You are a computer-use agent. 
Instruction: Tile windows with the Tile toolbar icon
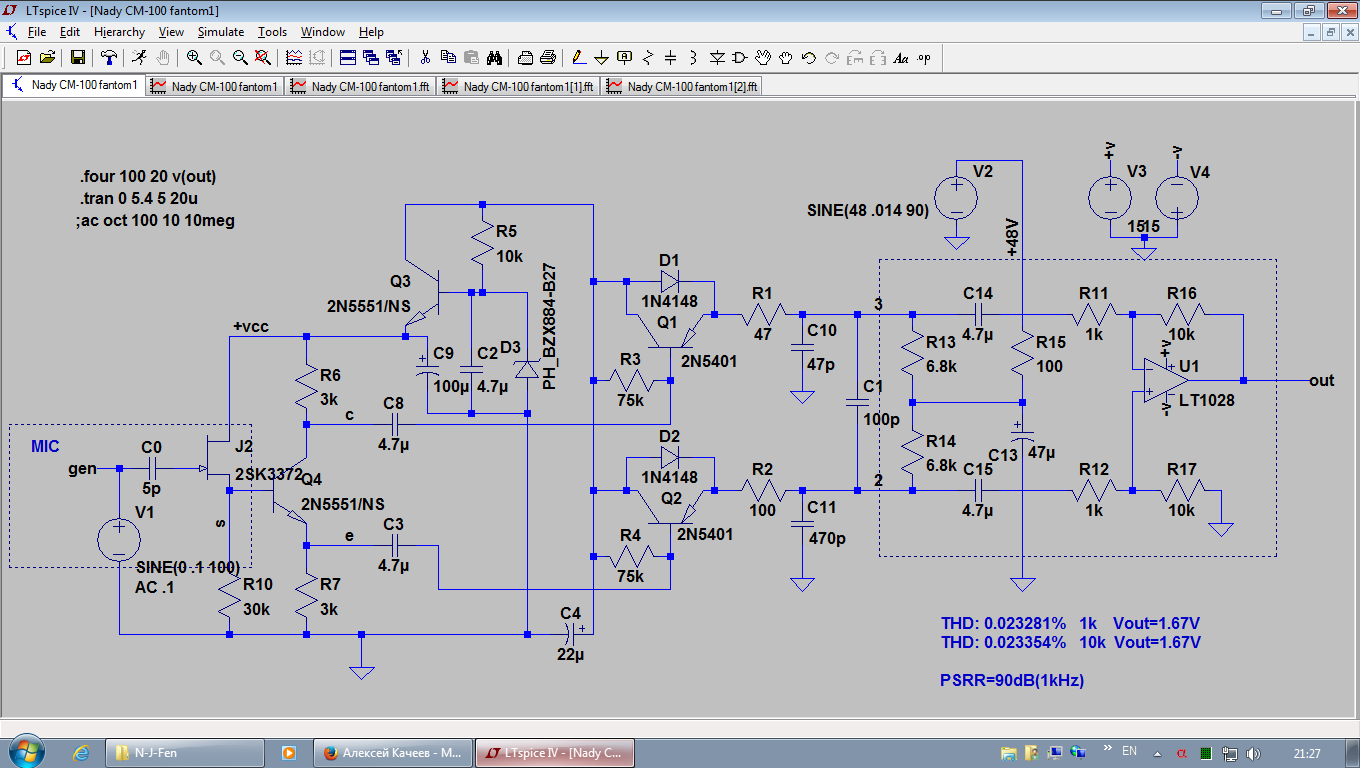tap(348, 57)
